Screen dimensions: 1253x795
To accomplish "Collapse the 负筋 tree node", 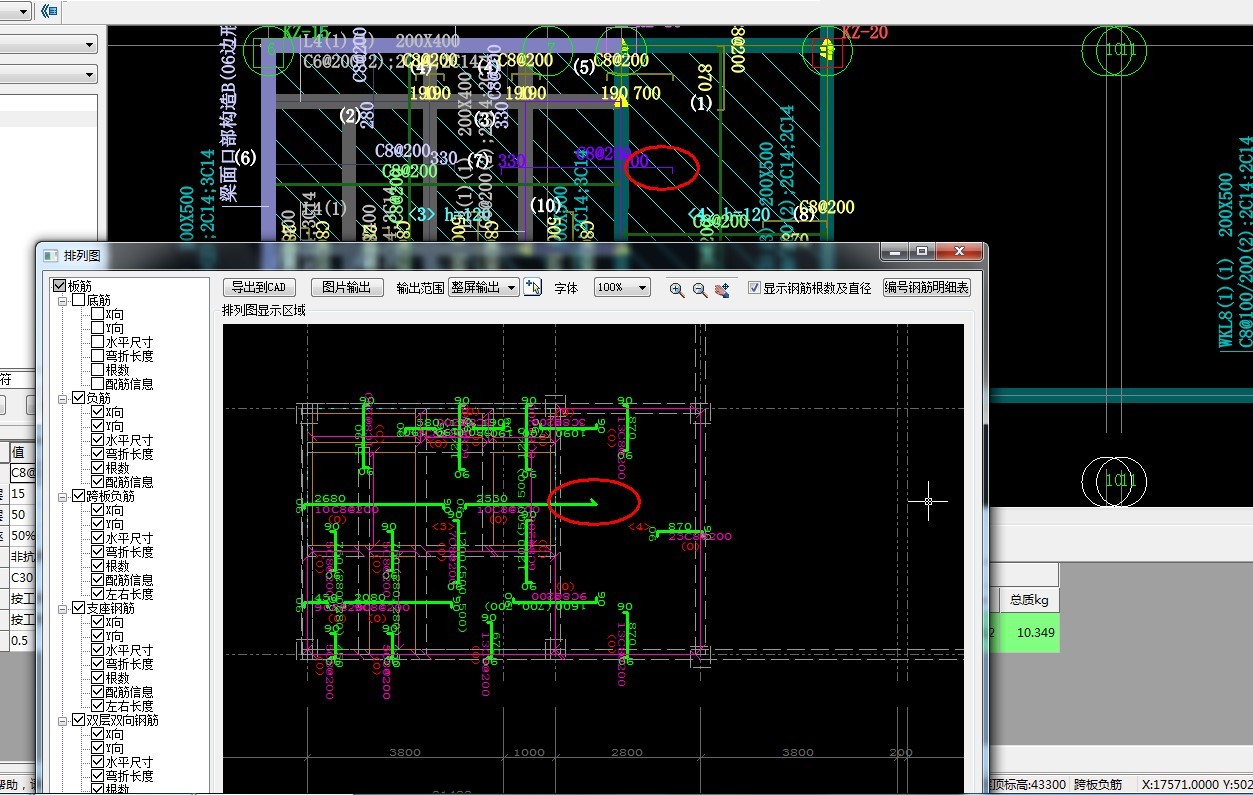I will [x=63, y=398].
